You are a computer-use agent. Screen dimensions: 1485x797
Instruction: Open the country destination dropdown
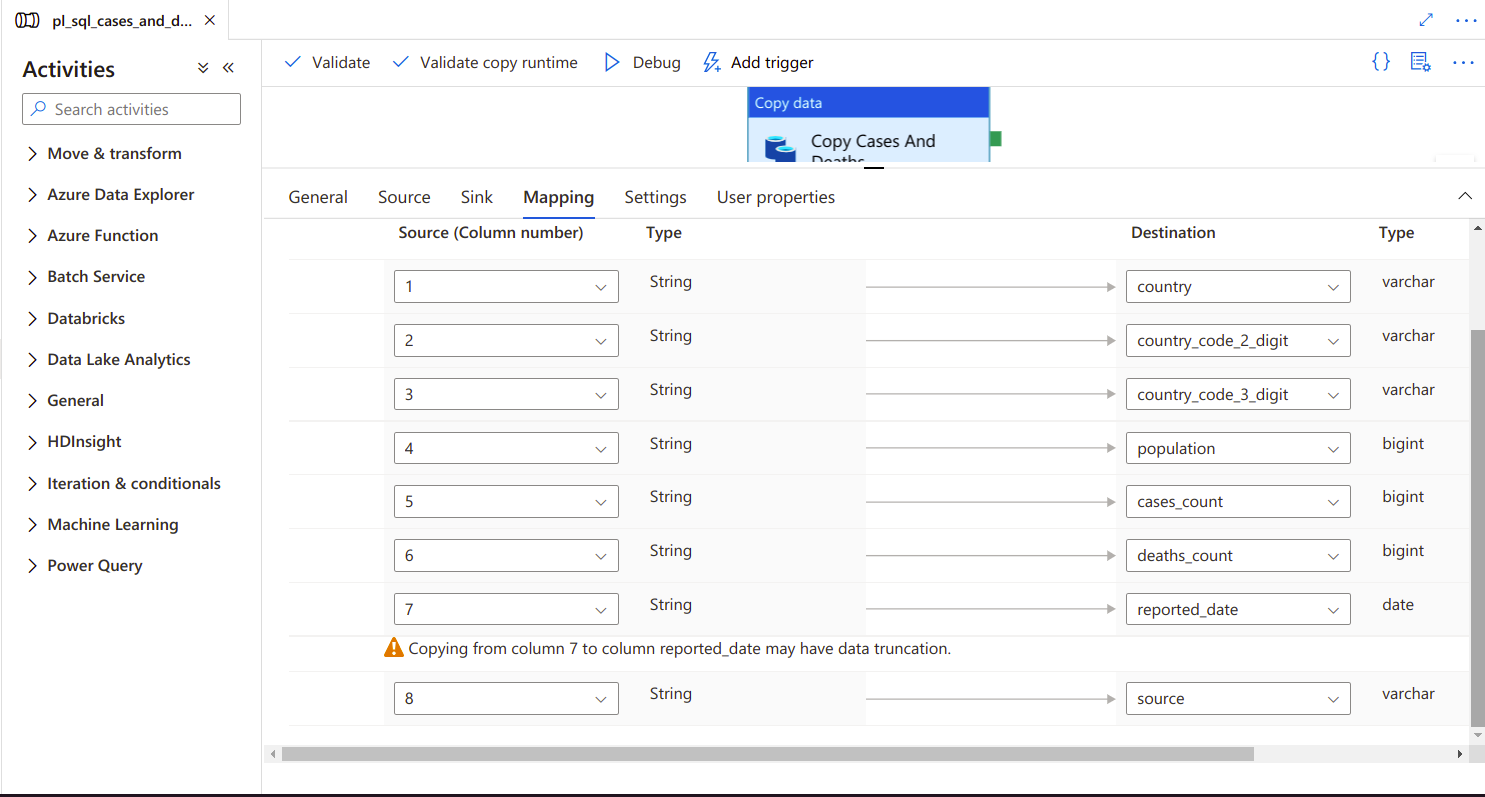click(x=1238, y=287)
